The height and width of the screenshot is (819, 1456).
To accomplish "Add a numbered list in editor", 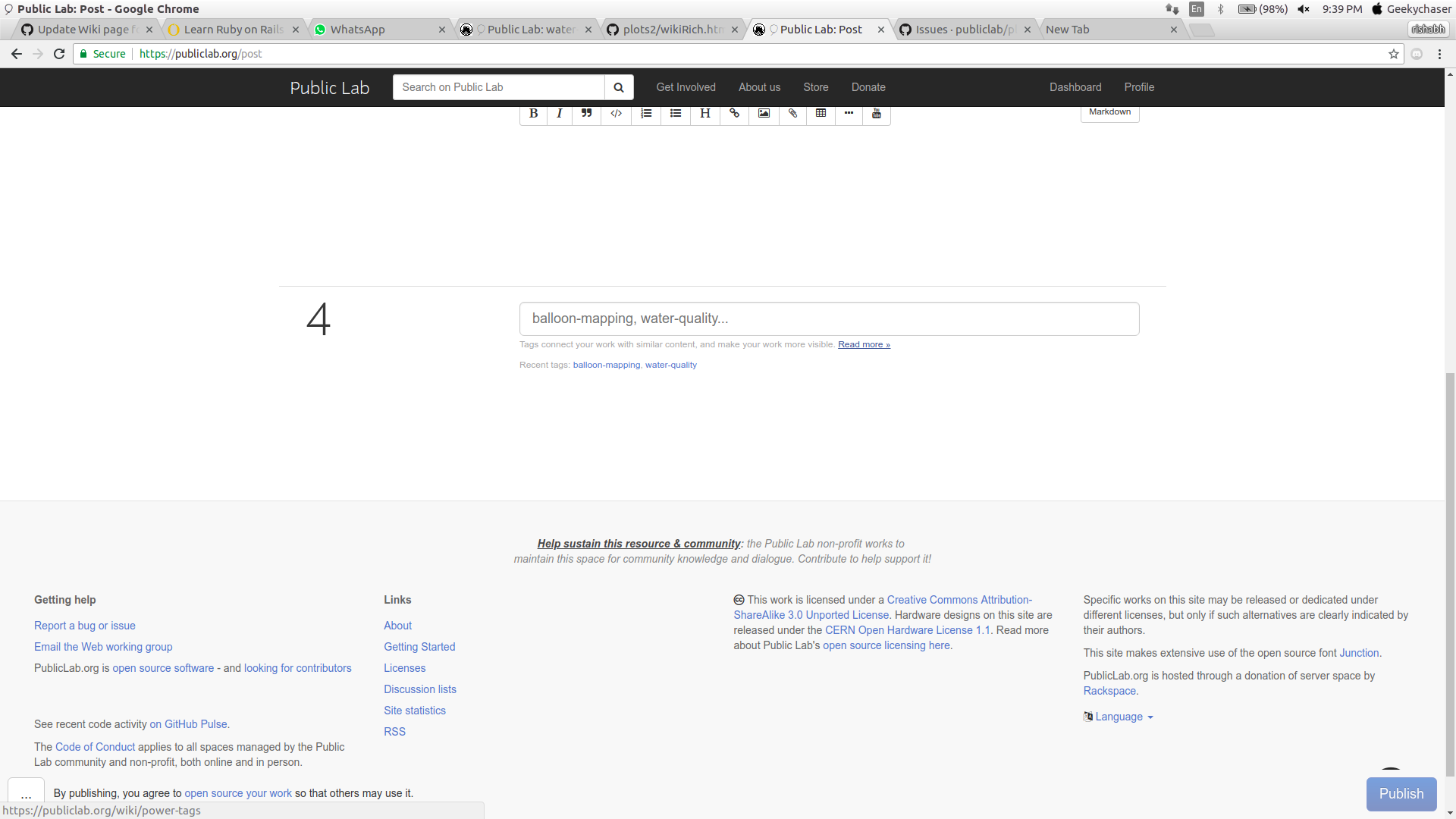I will click(x=646, y=113).
